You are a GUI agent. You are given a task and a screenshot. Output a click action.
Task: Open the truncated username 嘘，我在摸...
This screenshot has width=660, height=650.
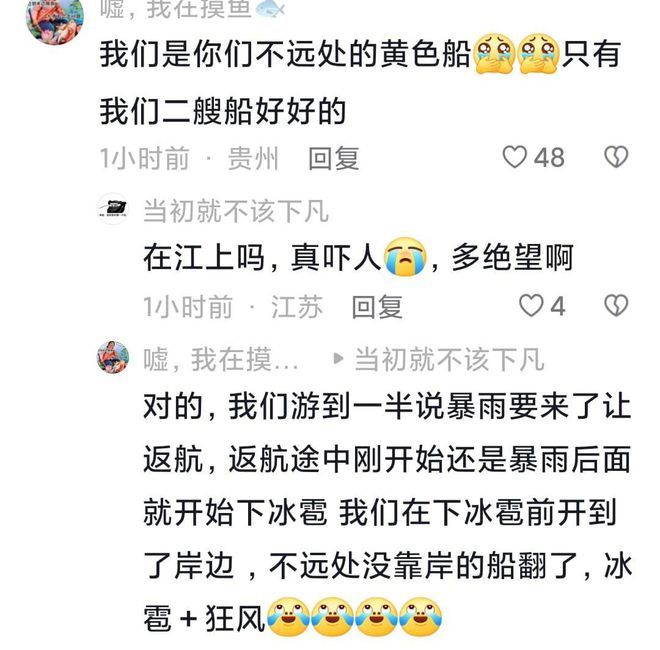coord(221,360)
